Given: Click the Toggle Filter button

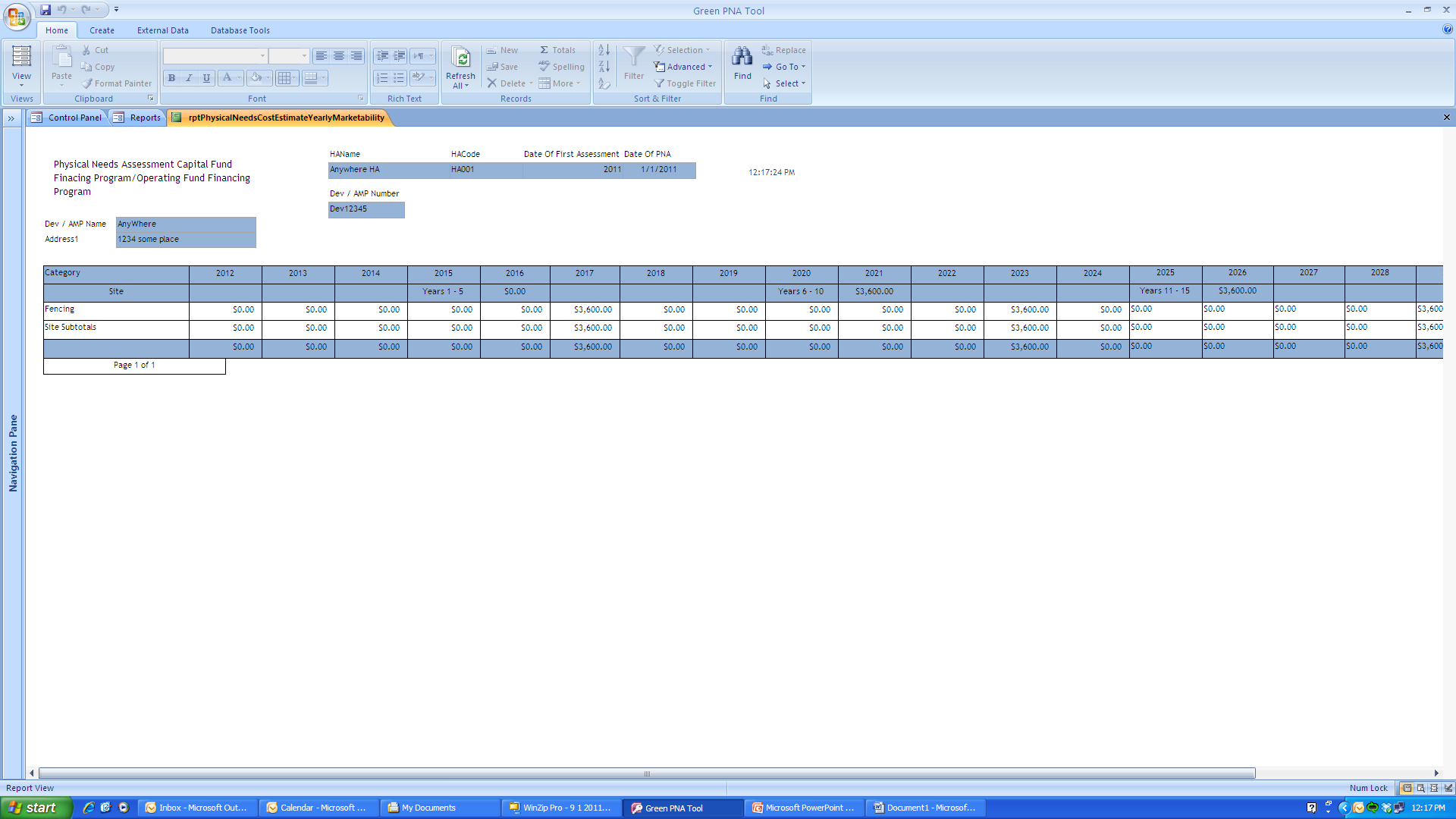Looking at the screenshot, I should pos(685,83).
